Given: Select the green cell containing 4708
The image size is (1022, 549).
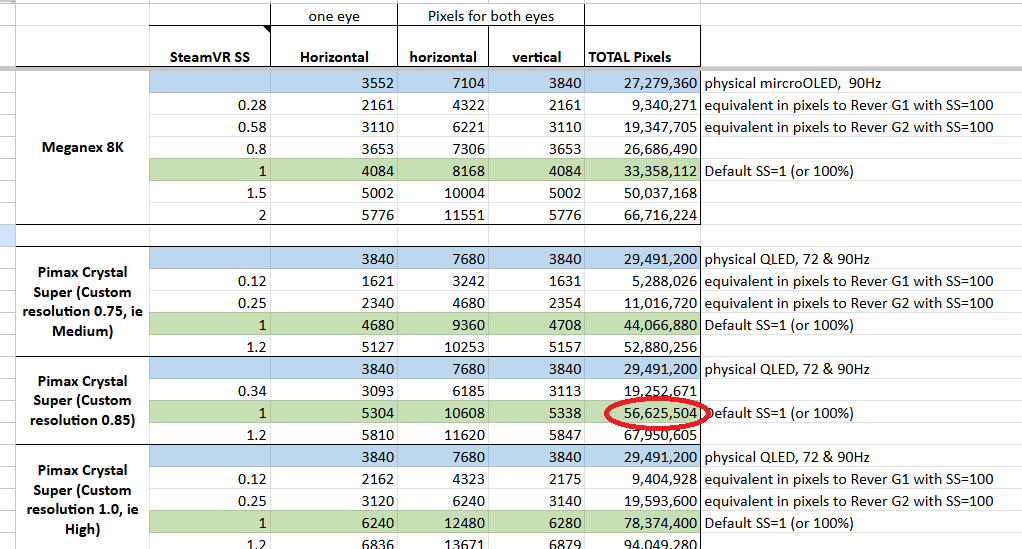Looking at the screenshot, I should pos(536,325).
